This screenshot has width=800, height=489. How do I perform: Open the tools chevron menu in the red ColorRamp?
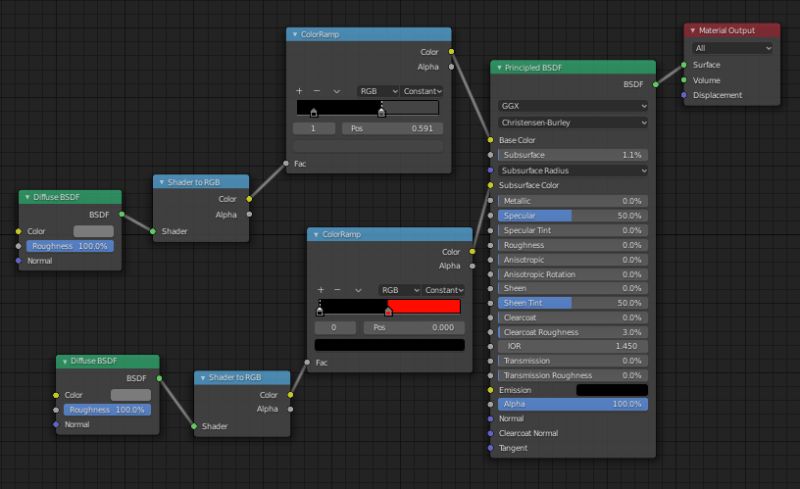(358, 290)
